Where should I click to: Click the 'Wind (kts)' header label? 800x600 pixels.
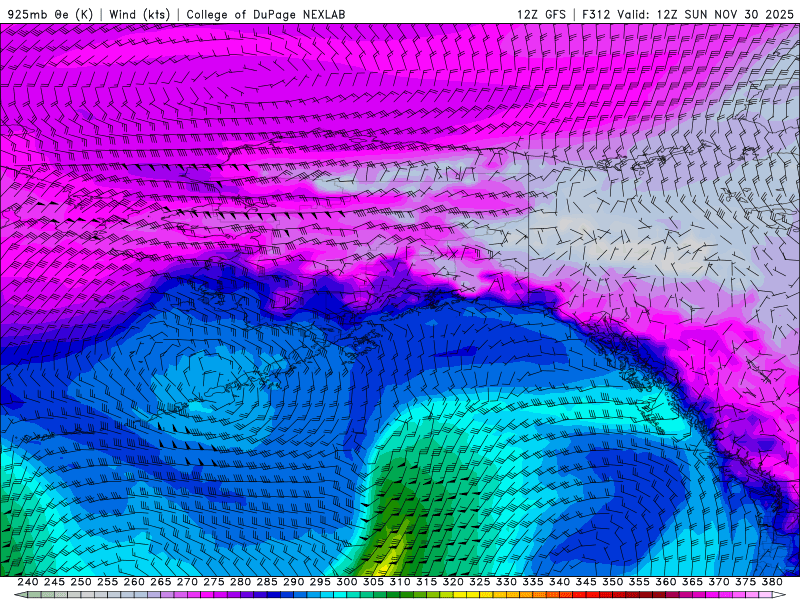140,15
